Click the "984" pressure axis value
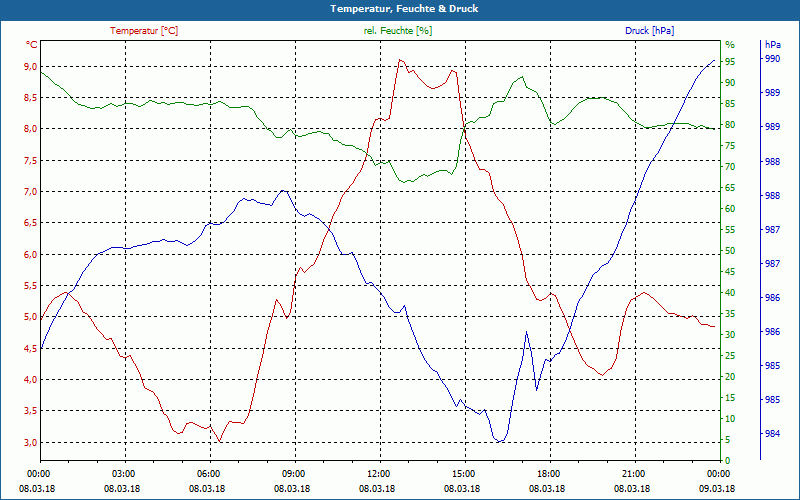The image size is (800, 500). (x=772, y=434)
